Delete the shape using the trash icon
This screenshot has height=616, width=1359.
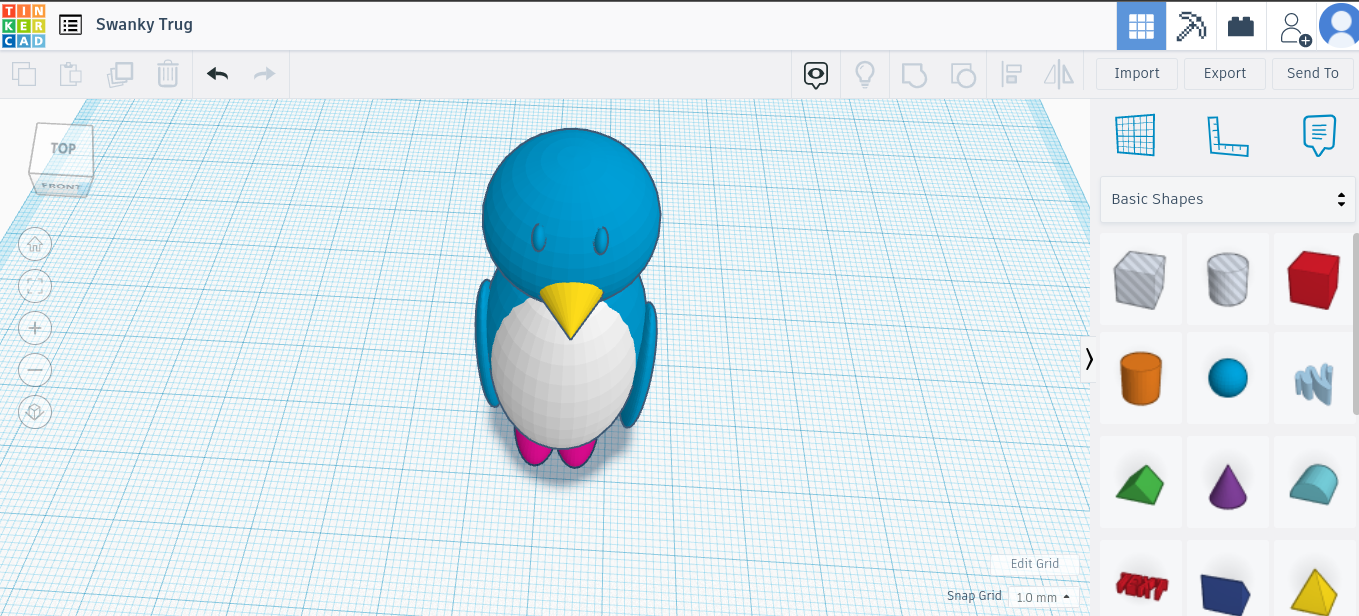pos(167,73)
